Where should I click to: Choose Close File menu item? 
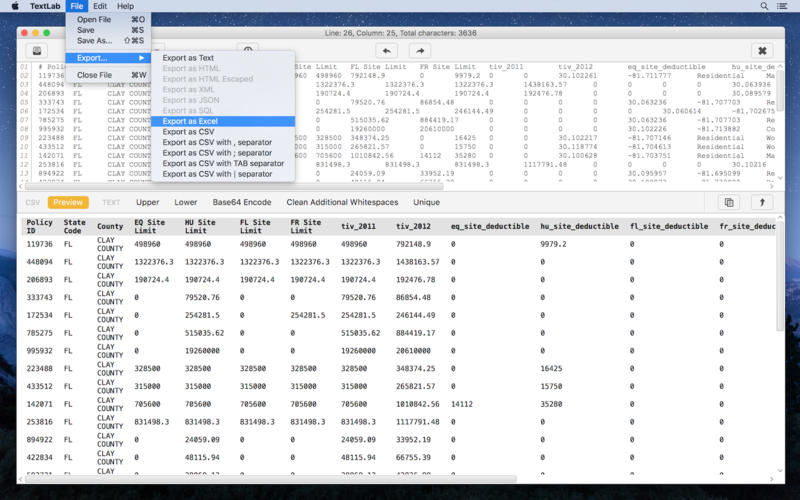tap(108, 75)
